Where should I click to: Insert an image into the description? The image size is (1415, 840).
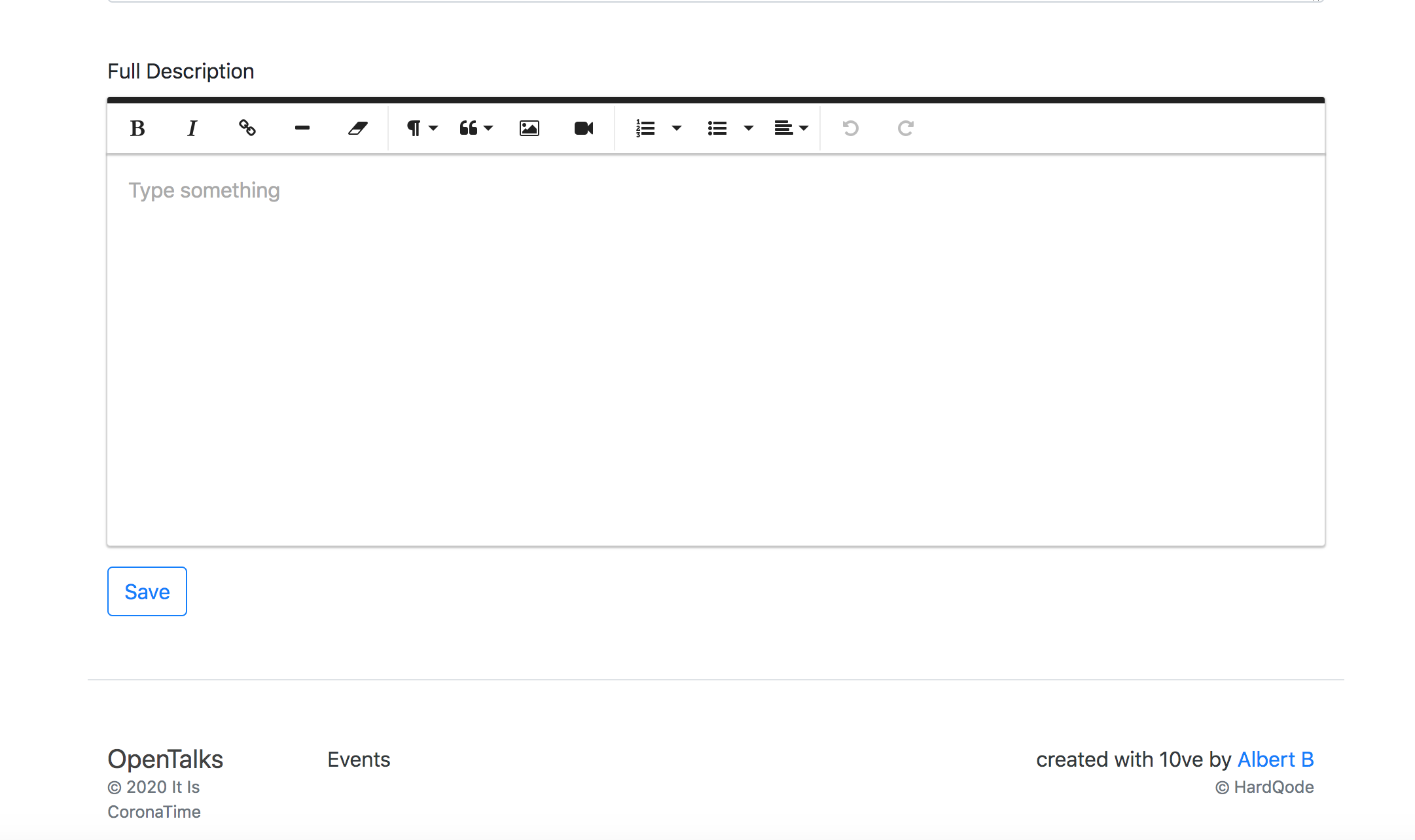tap(529, 128)
